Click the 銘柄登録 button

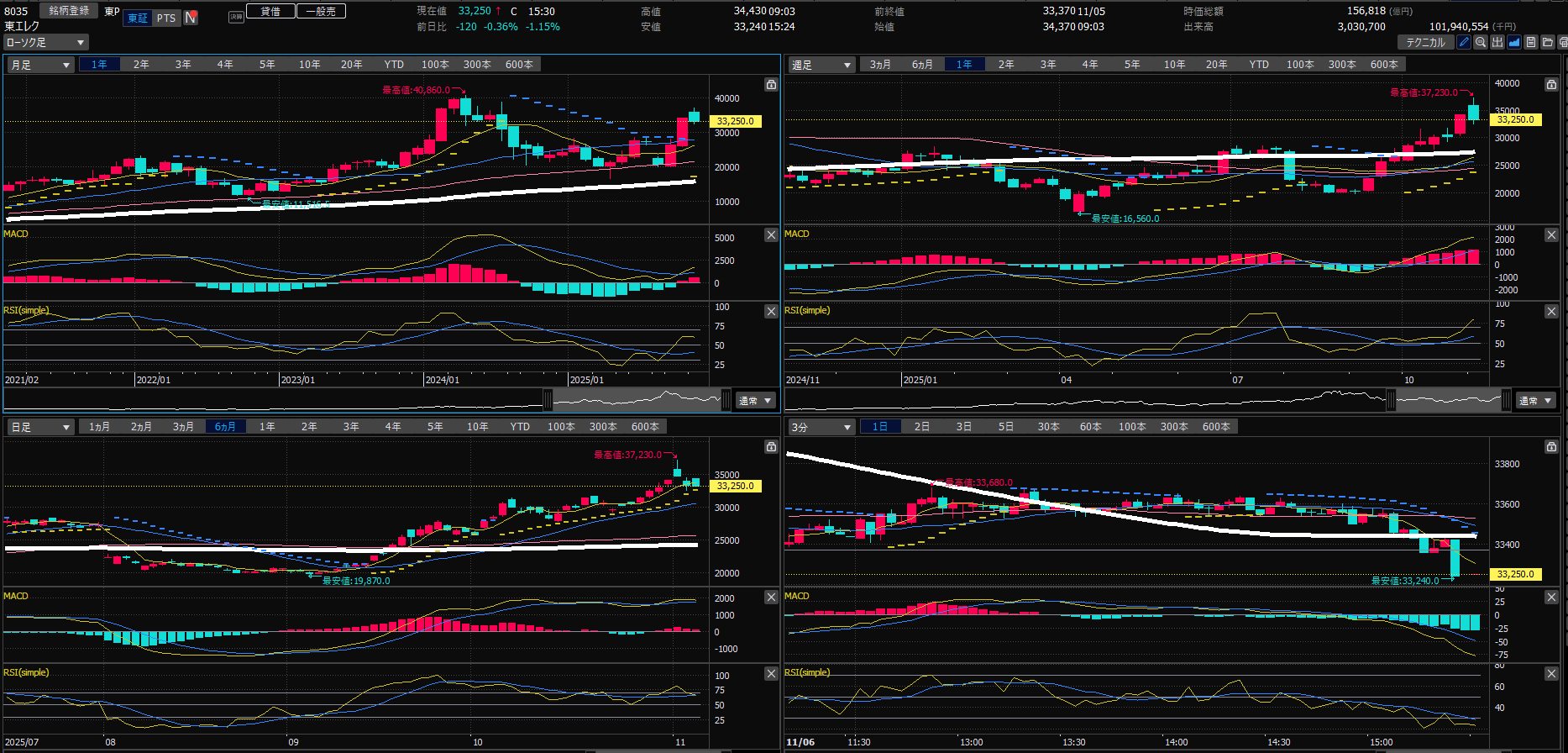[69, 11]
